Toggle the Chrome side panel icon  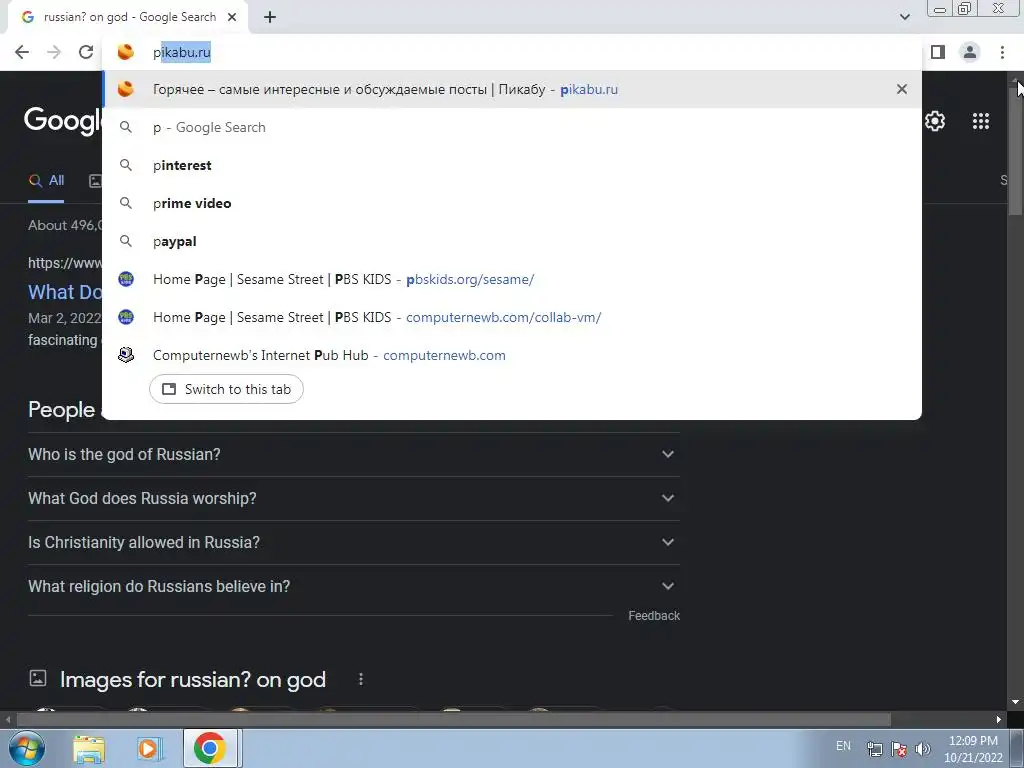(x=938, y=52)
